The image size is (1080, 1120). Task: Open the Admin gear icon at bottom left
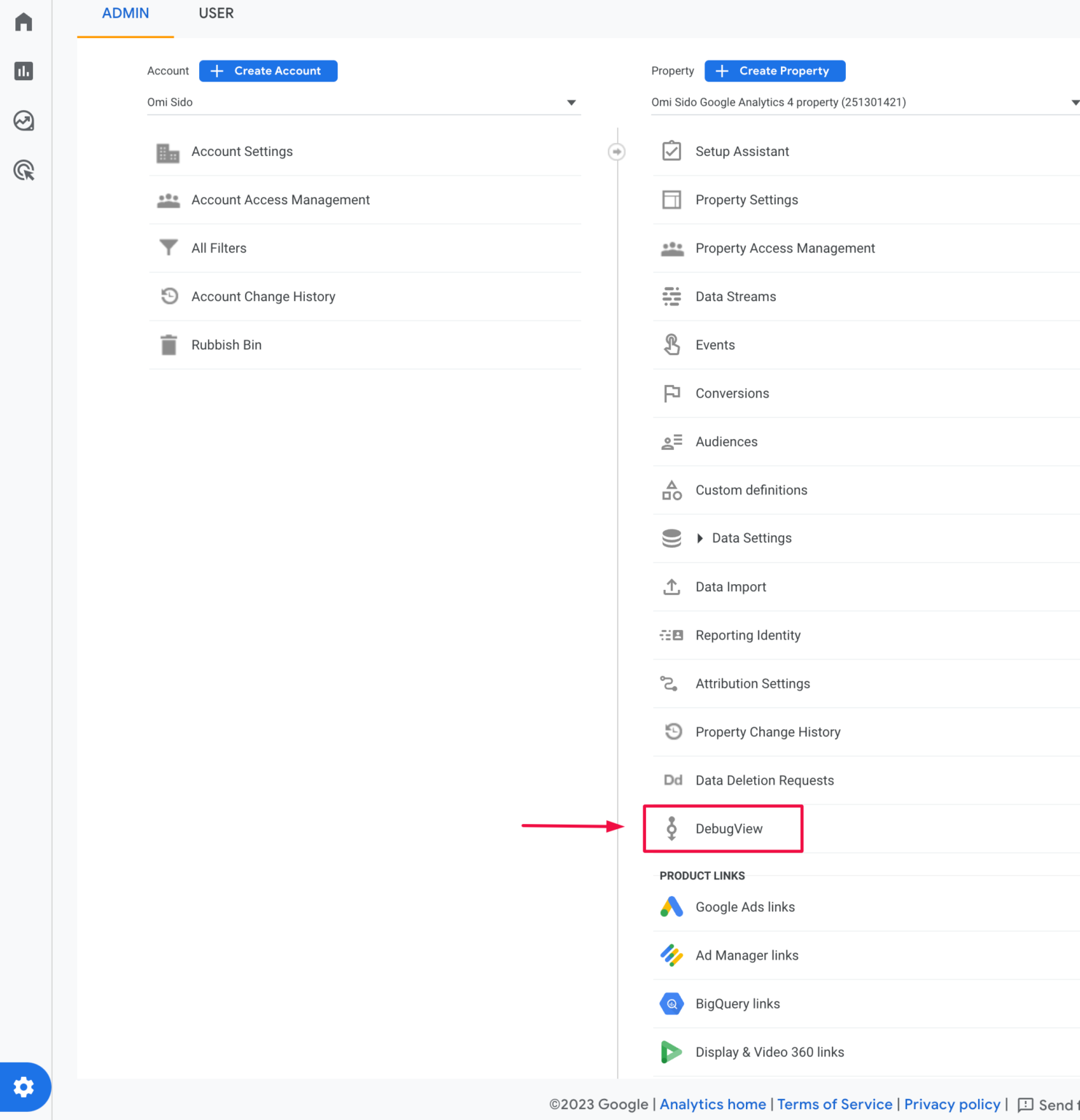click(24, 1086)
